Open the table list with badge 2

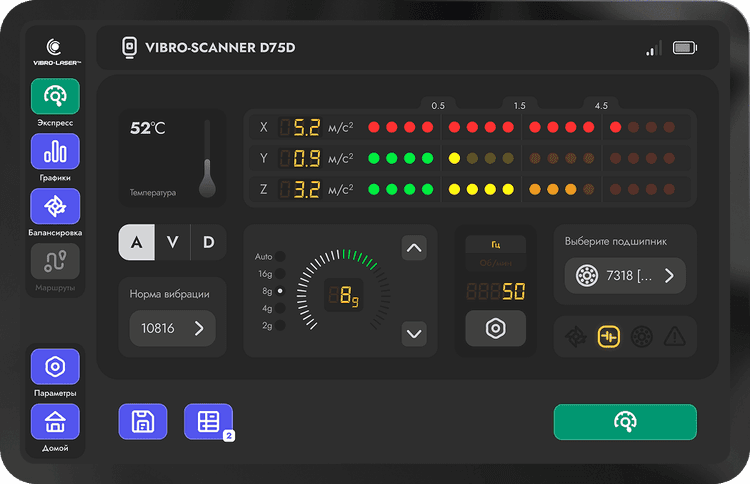pyautogui.click(x=208, y=421)
